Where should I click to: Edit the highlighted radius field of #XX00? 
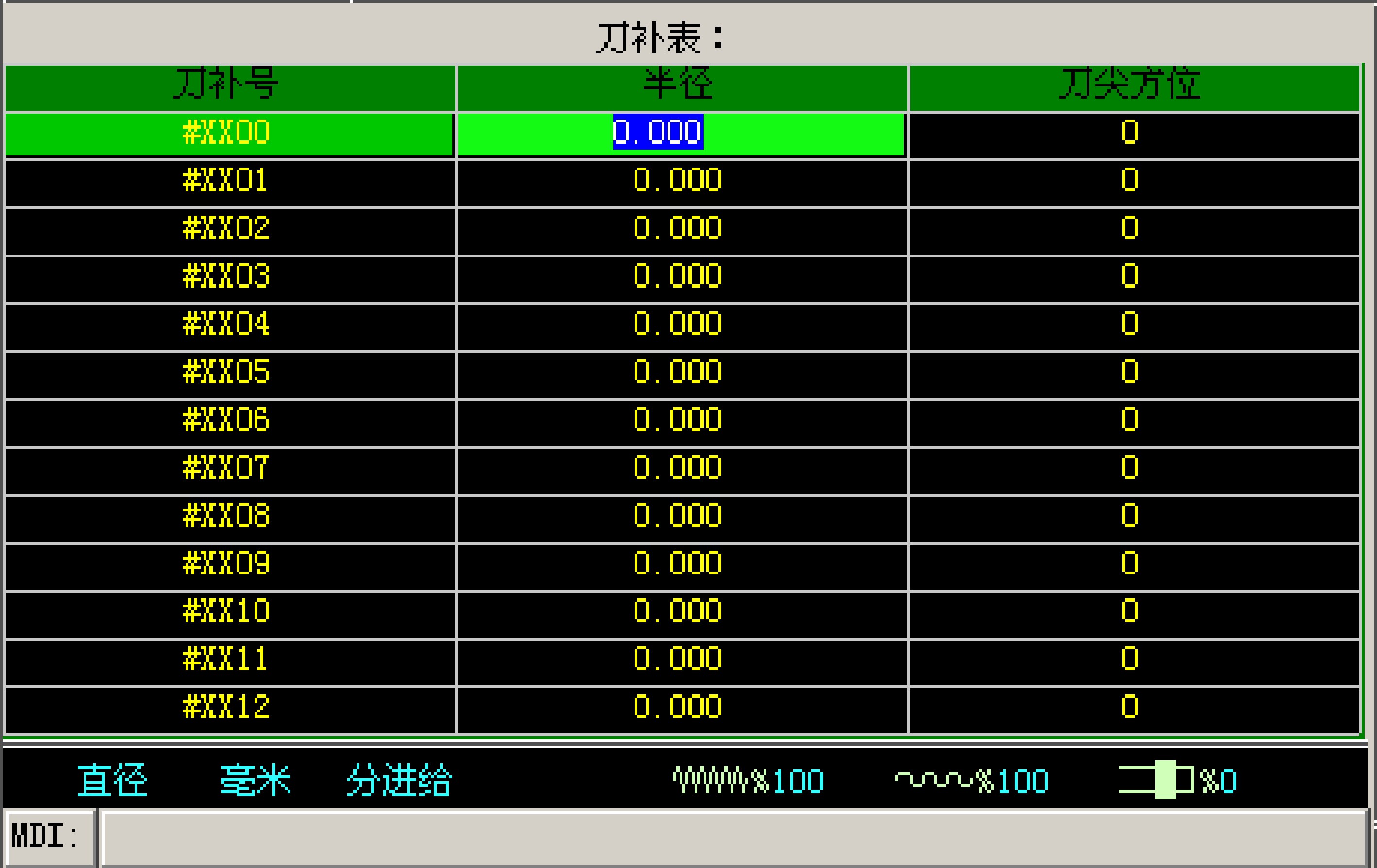[x=681, y=135]
